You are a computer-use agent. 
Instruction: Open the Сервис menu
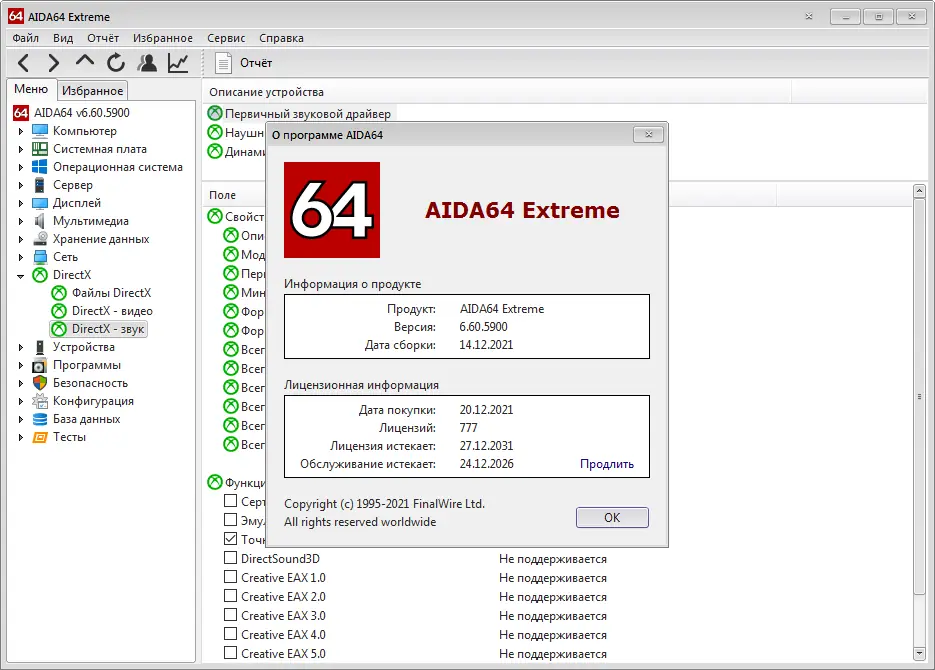pos(226,38)
